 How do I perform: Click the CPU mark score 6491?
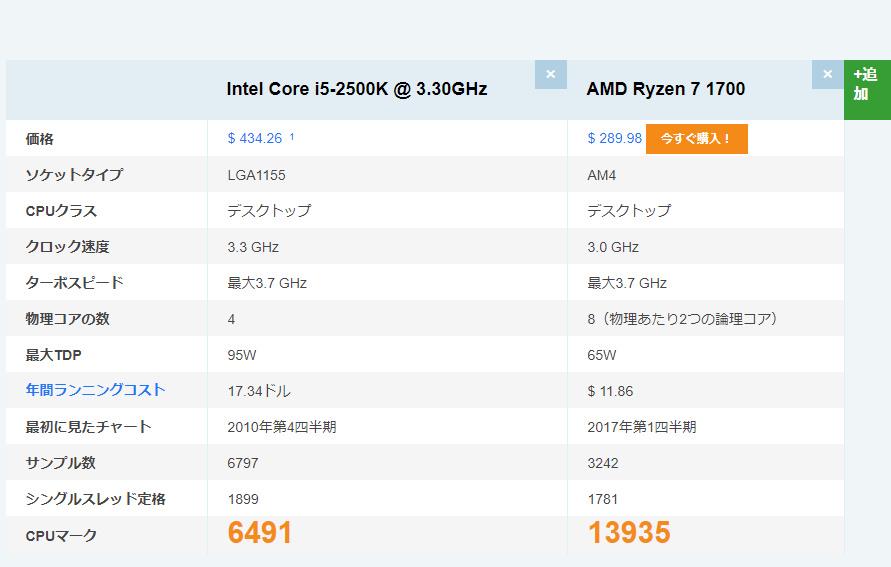pos(260,533)
